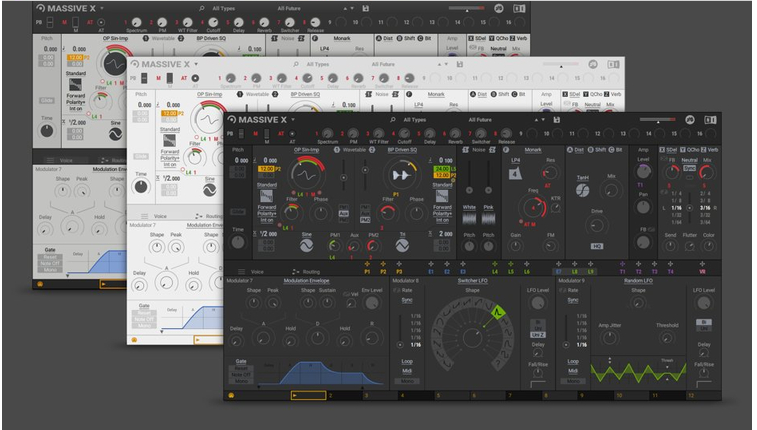The image size is (757, 430).
Task: Click the VR modulation crosshair icon
Action: 702,264
